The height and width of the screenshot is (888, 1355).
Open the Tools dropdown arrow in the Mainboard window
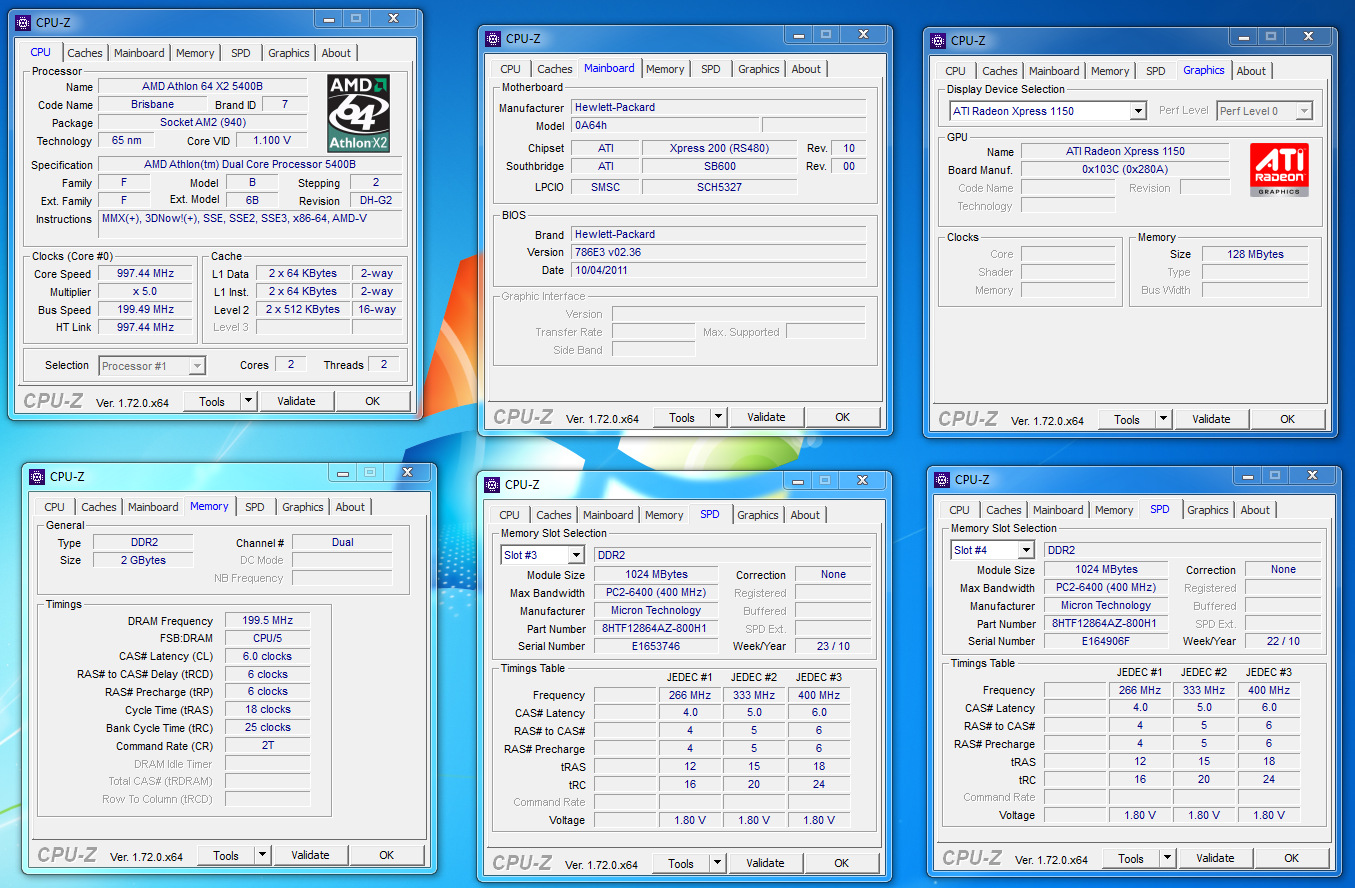[x=719, y=417]
